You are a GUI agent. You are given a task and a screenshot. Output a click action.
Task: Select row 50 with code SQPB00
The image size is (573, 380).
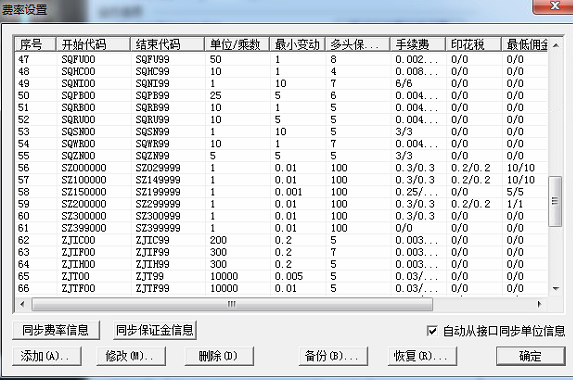(281, 95)
